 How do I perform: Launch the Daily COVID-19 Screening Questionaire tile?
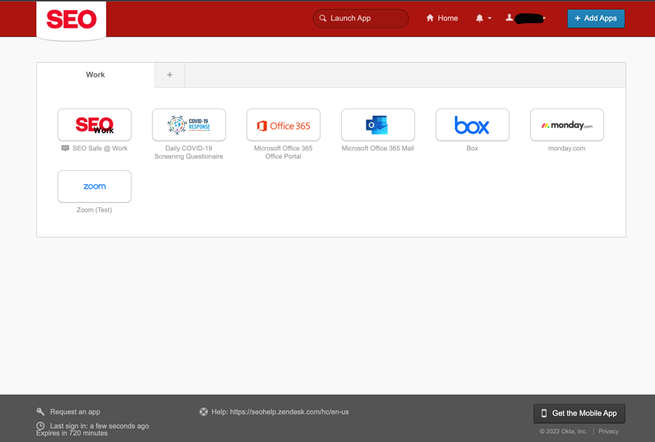(x=189, y=125)
